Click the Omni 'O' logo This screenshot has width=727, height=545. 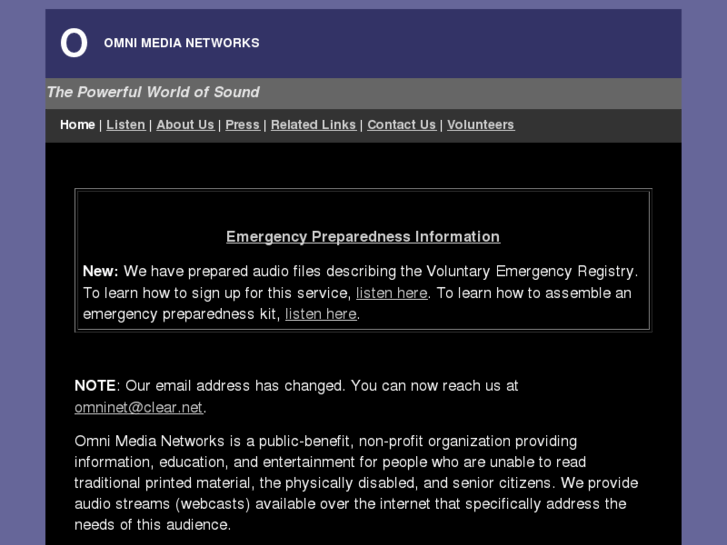pyautogui.click(x=74, y=43)
